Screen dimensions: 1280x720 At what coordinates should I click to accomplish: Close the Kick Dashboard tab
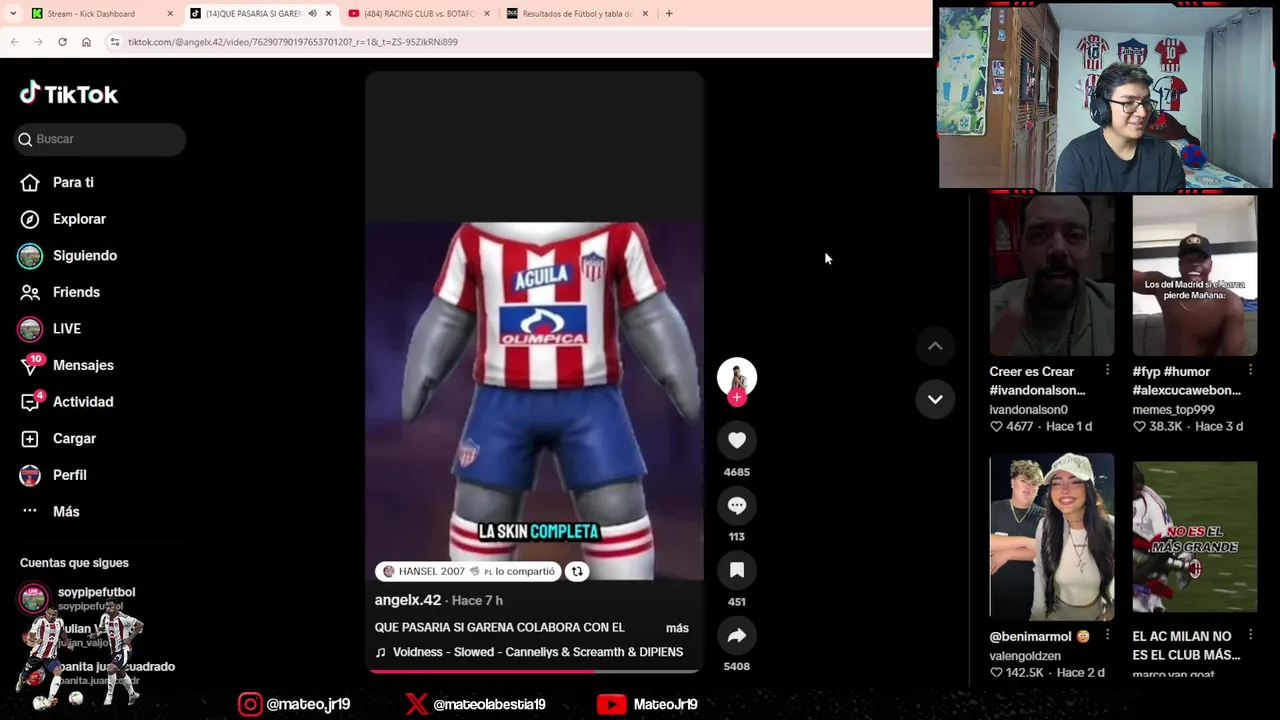(x=170, y=14)
